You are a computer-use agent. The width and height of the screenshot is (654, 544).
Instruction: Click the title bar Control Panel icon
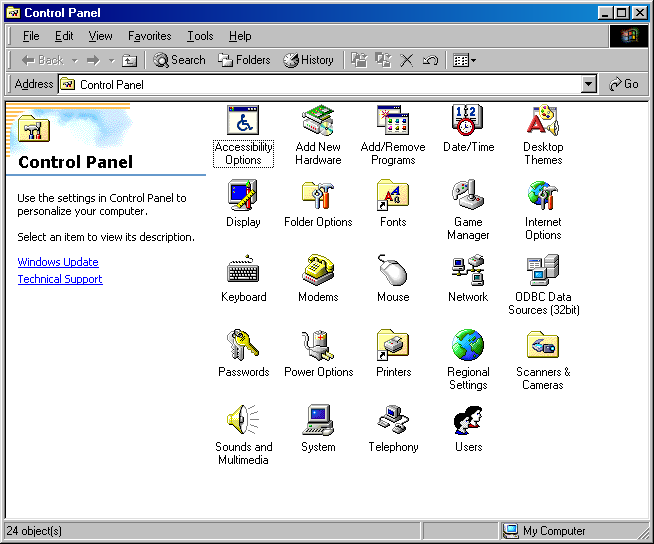pos(13,13)
